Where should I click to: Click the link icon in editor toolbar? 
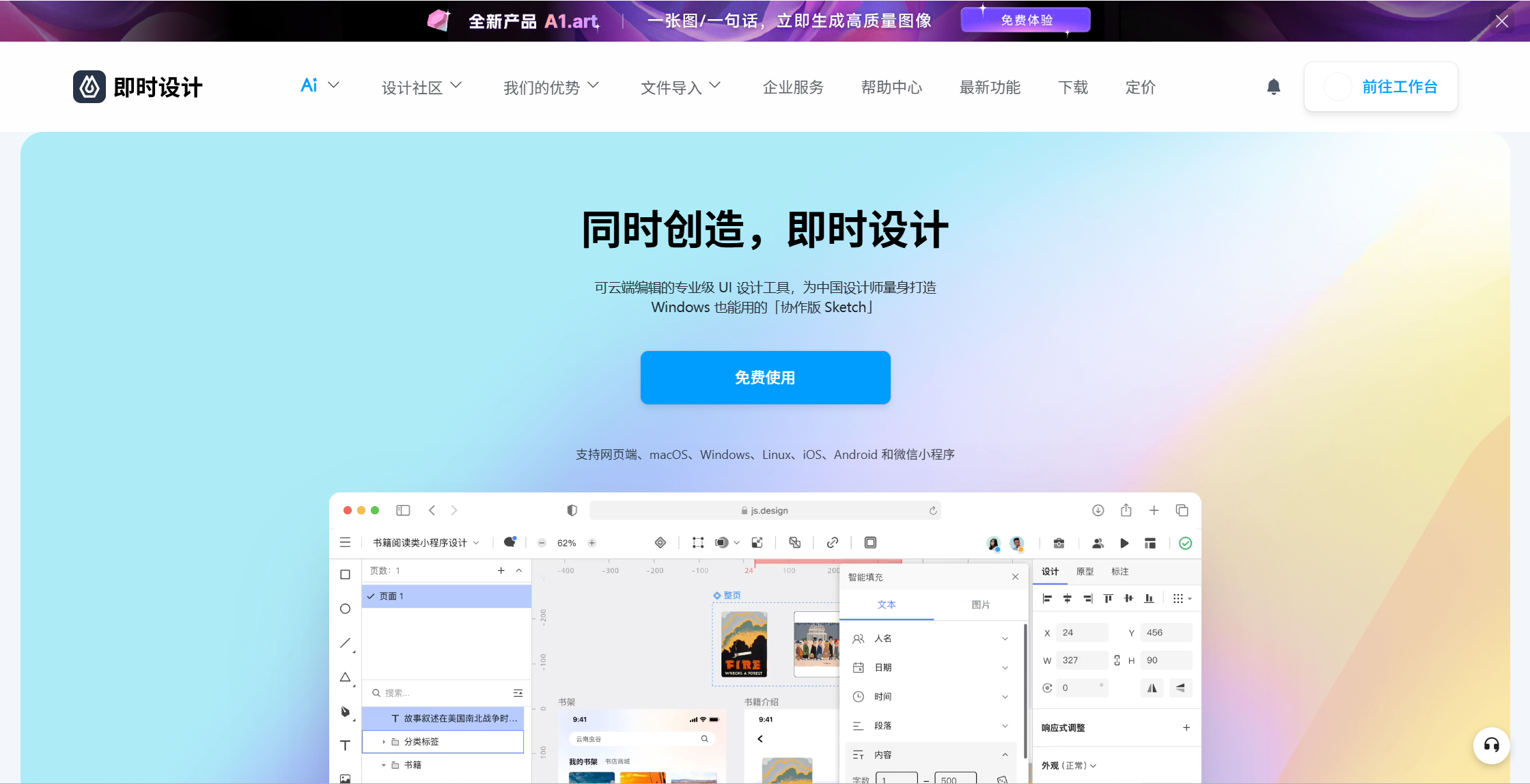[x=832, y=543]
